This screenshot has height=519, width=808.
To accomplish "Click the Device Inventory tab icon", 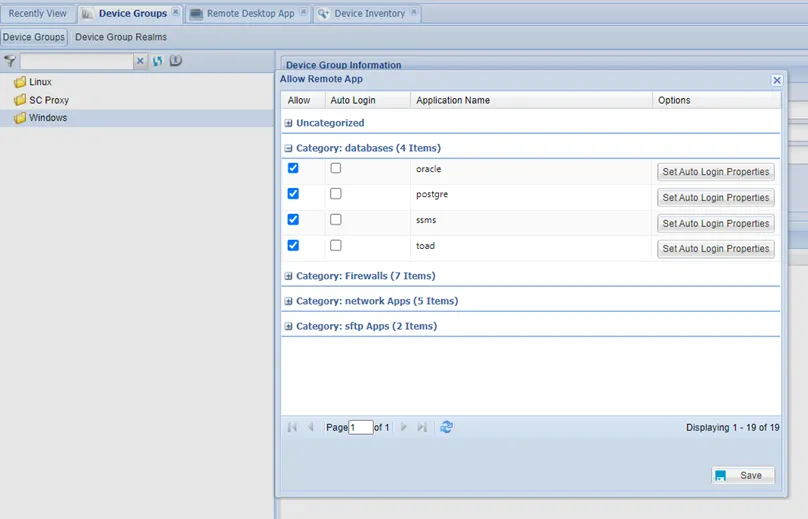I will [323, 14].
